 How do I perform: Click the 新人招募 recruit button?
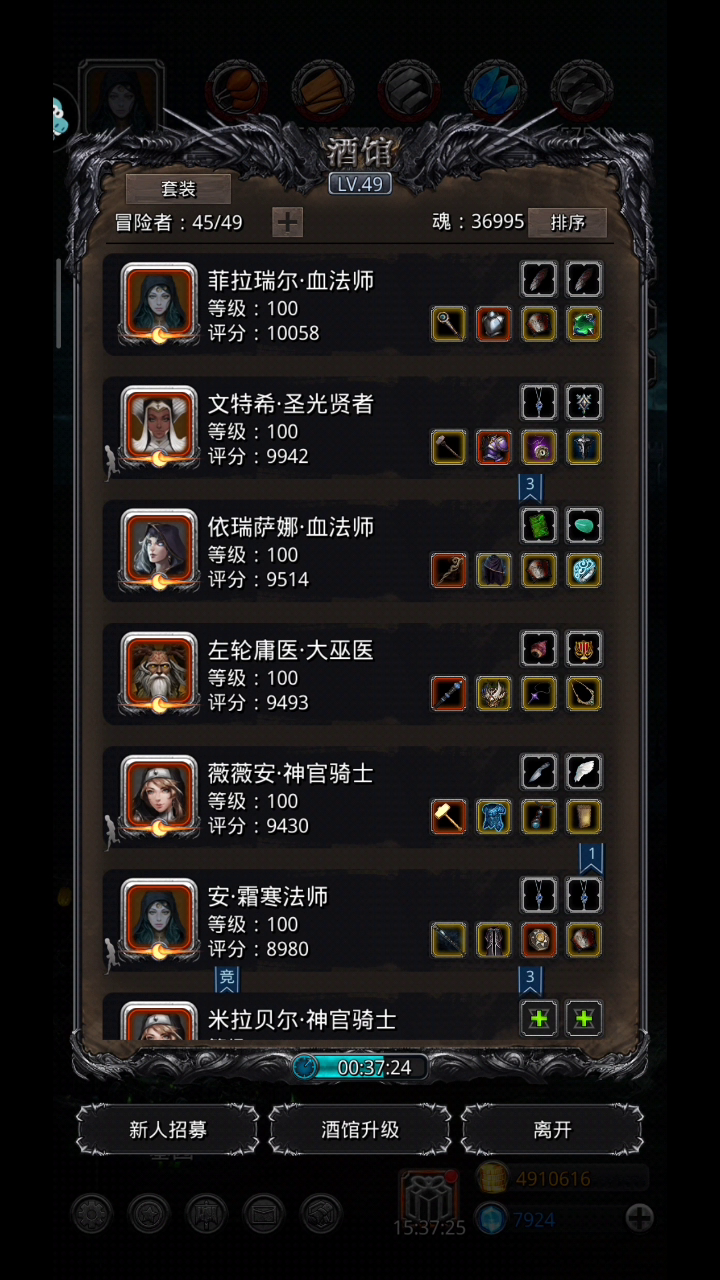pyautogui.click(x=168, y=1130)
